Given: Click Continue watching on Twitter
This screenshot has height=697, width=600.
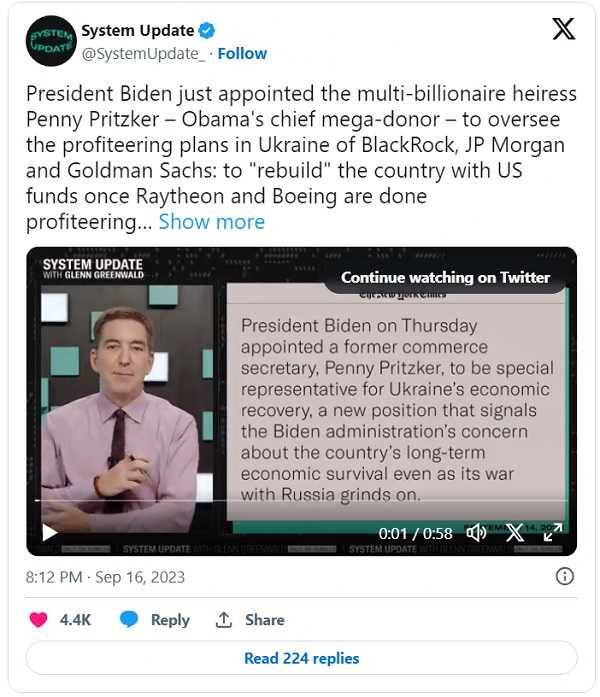Looking at the screenshot, I should click(x=445, y=277).
